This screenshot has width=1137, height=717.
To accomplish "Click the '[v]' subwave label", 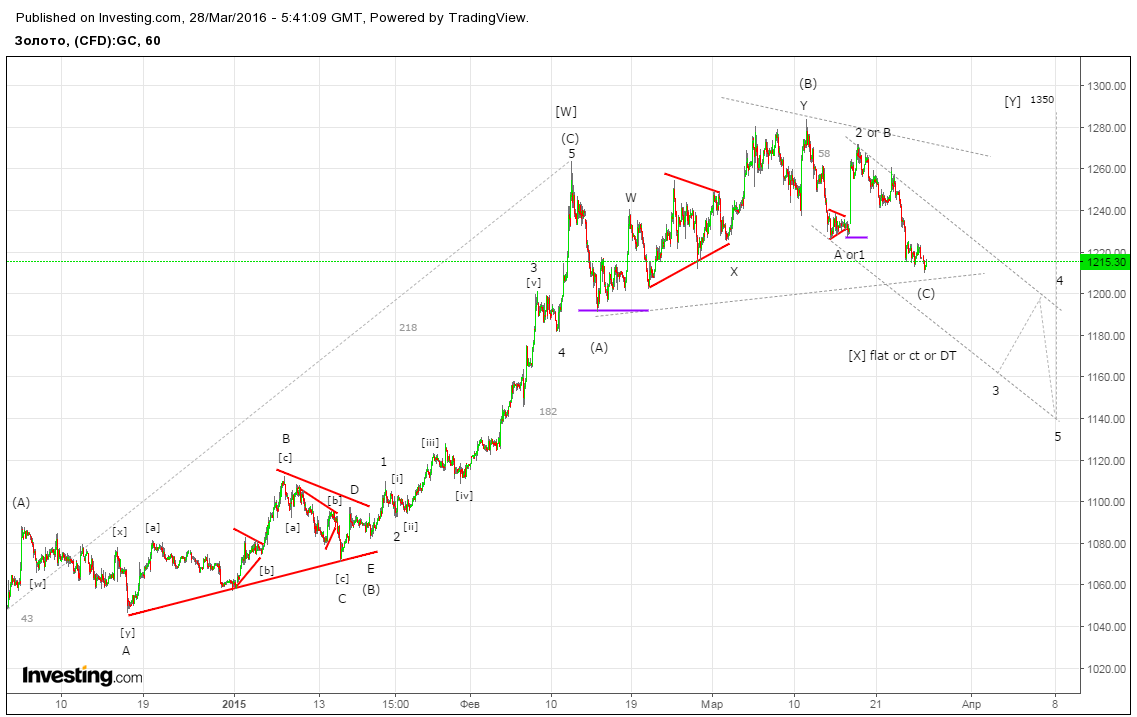I will (534, 283).
